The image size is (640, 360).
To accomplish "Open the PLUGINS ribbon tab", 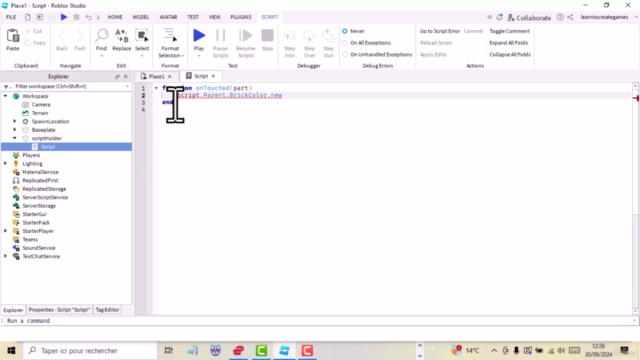I will [240, 17].
